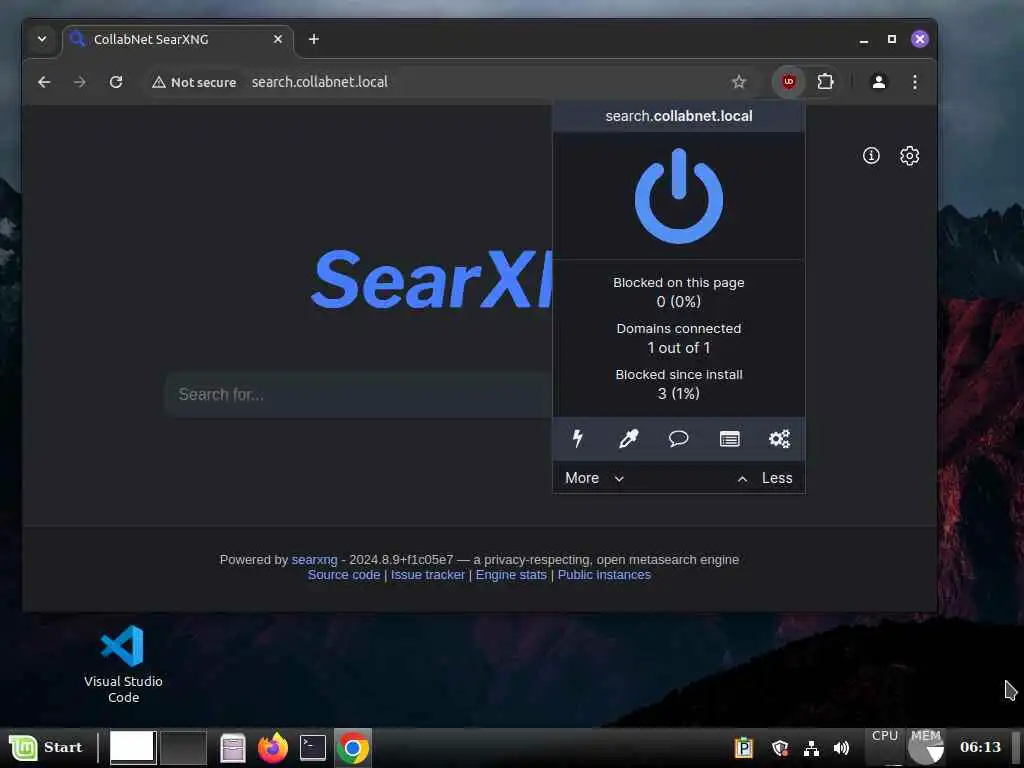The image size is (1024, 768).
Task: Open the Engine stats link
Action: click(511, 575)
